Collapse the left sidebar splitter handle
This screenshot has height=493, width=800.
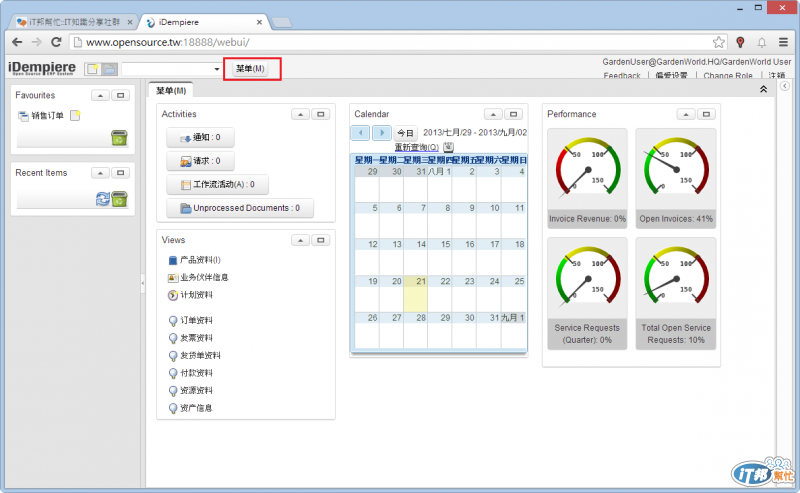tap(143, 283)
